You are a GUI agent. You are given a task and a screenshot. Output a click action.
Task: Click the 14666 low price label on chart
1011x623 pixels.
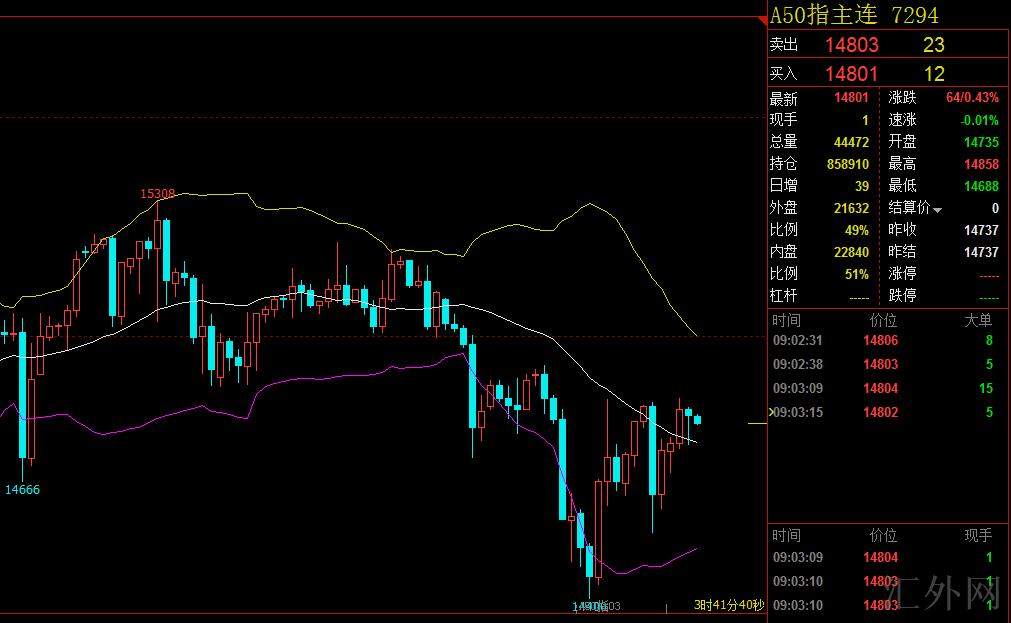[22, 489]
